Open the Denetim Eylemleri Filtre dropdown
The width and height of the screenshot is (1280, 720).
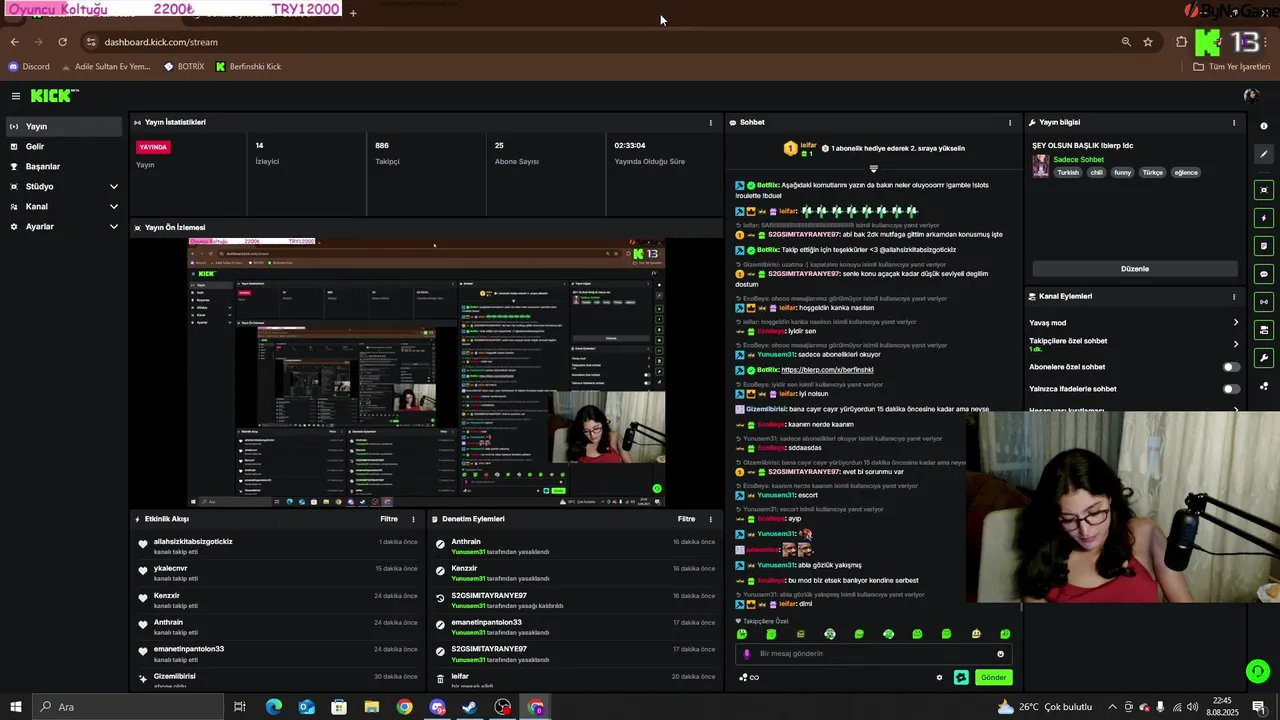686,520
